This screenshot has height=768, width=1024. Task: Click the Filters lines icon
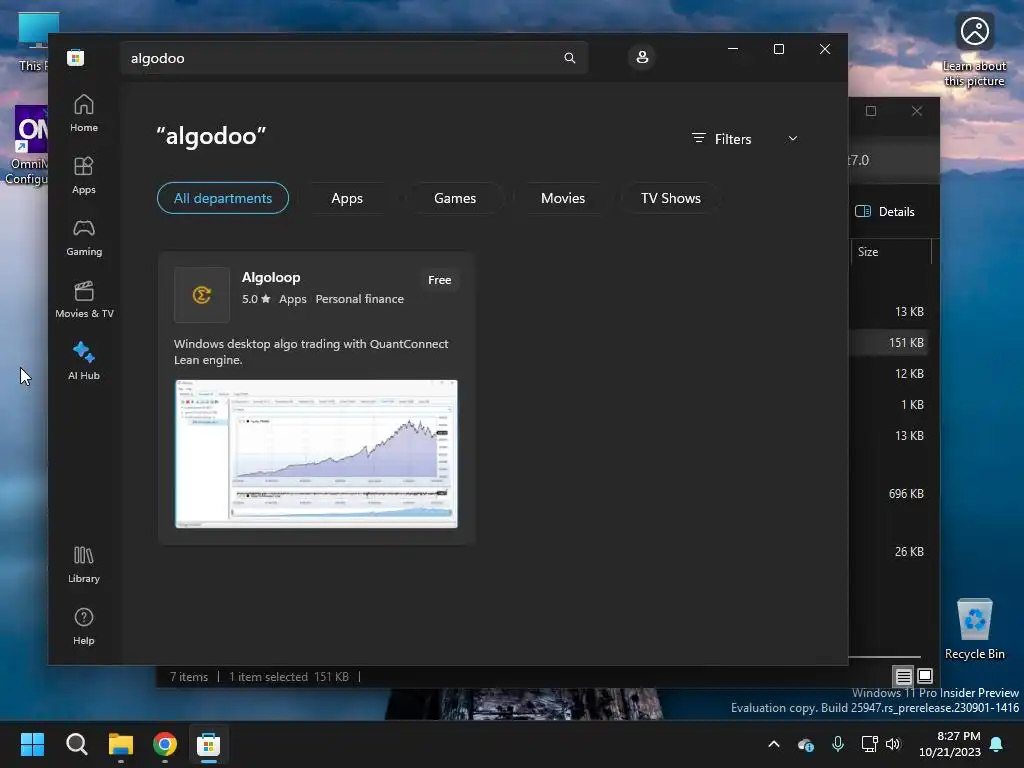pyautogui.click(x=699, y=138)
